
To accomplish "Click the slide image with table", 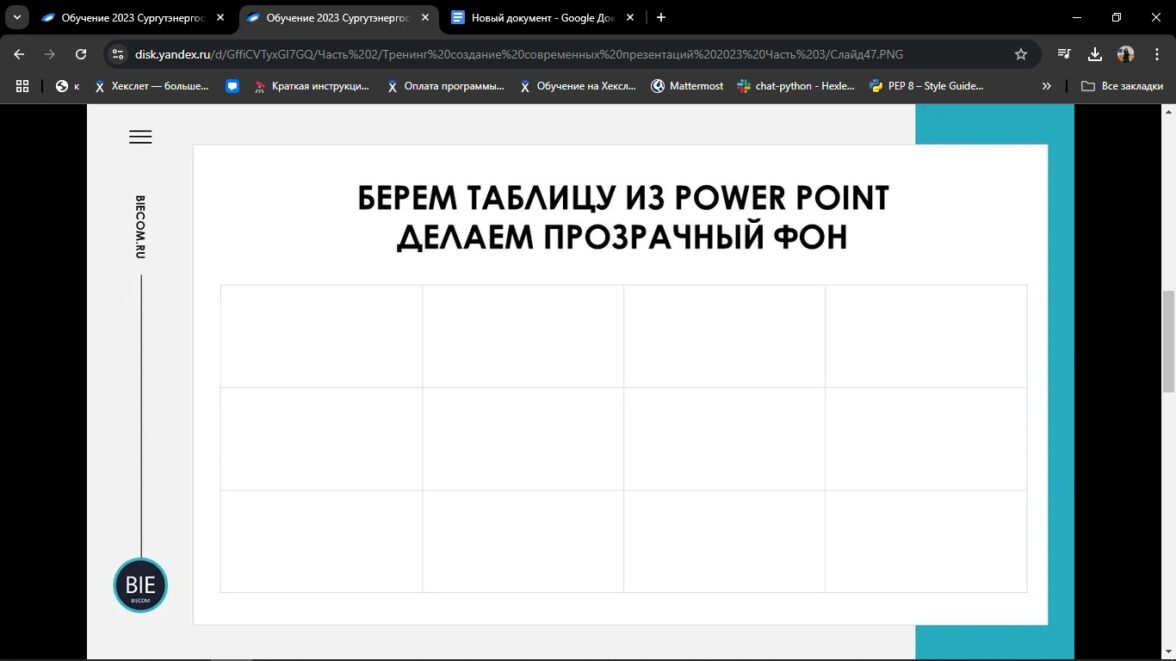I will tap(580, 382).
